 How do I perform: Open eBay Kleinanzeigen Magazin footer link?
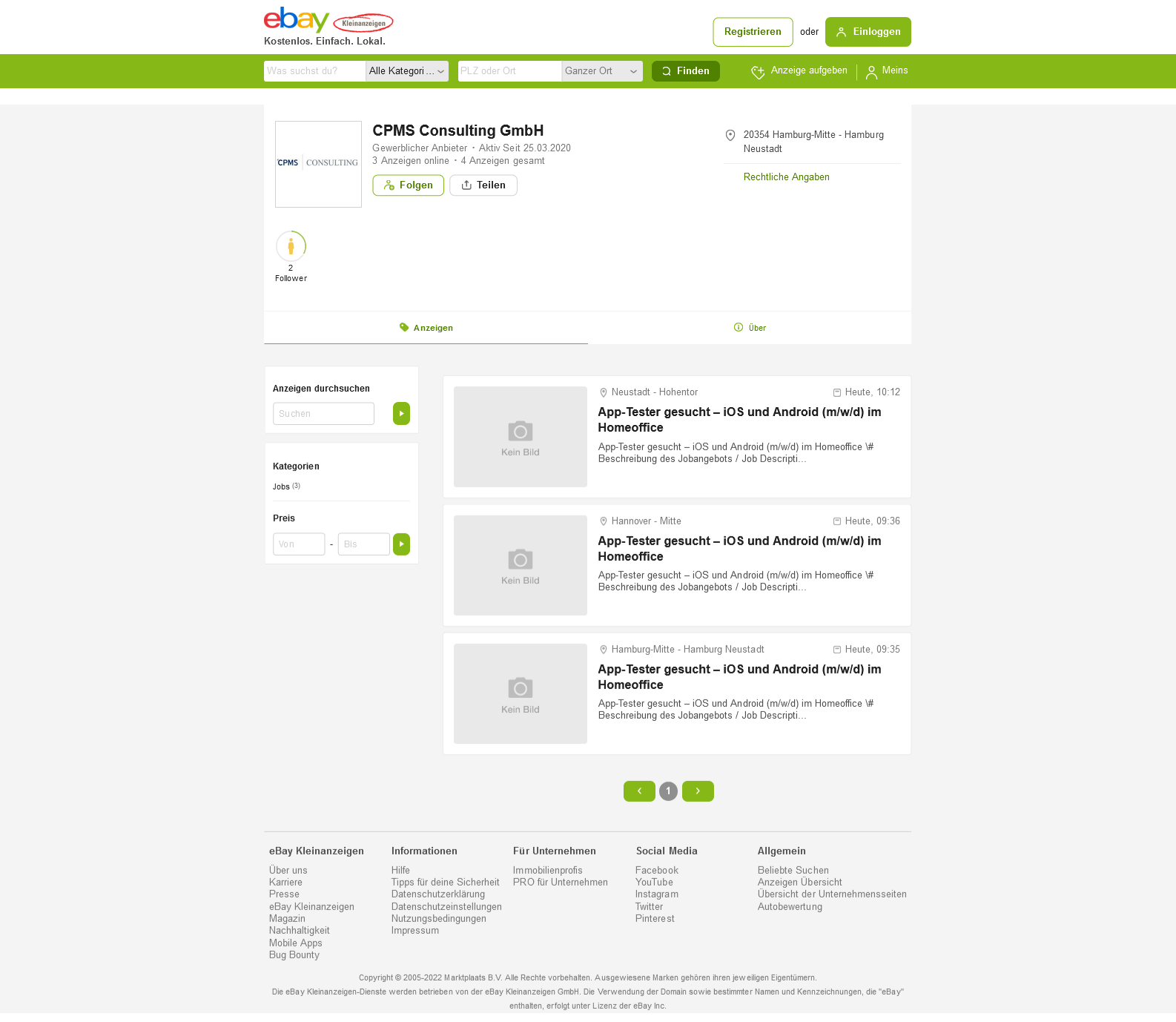click(311, 913)
